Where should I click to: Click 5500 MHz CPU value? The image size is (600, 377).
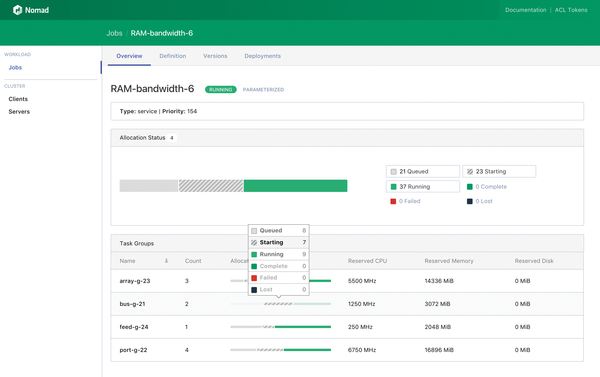click(362, 281)
